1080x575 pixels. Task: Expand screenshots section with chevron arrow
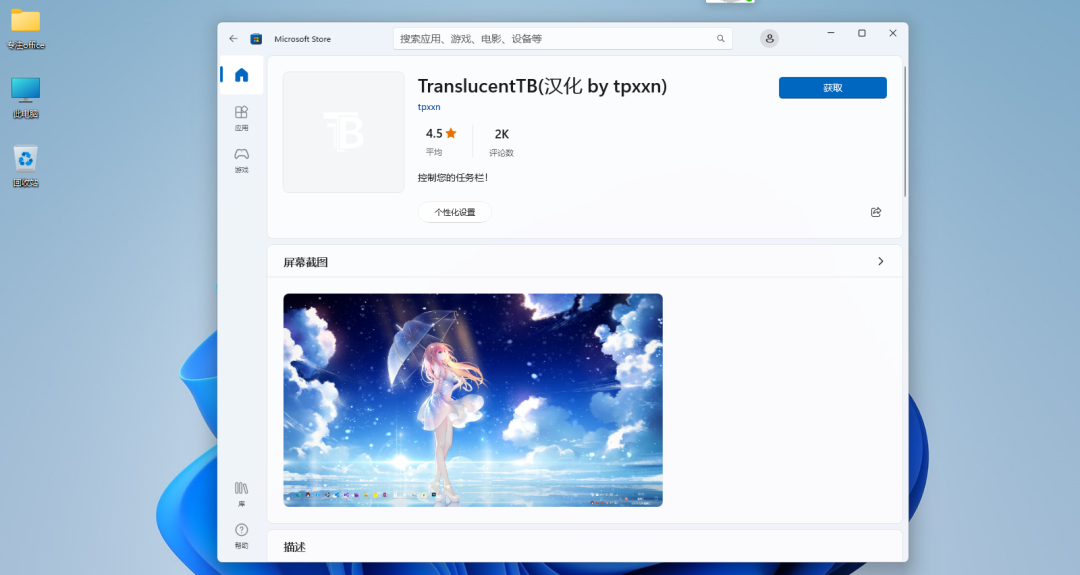coord(880,261)
